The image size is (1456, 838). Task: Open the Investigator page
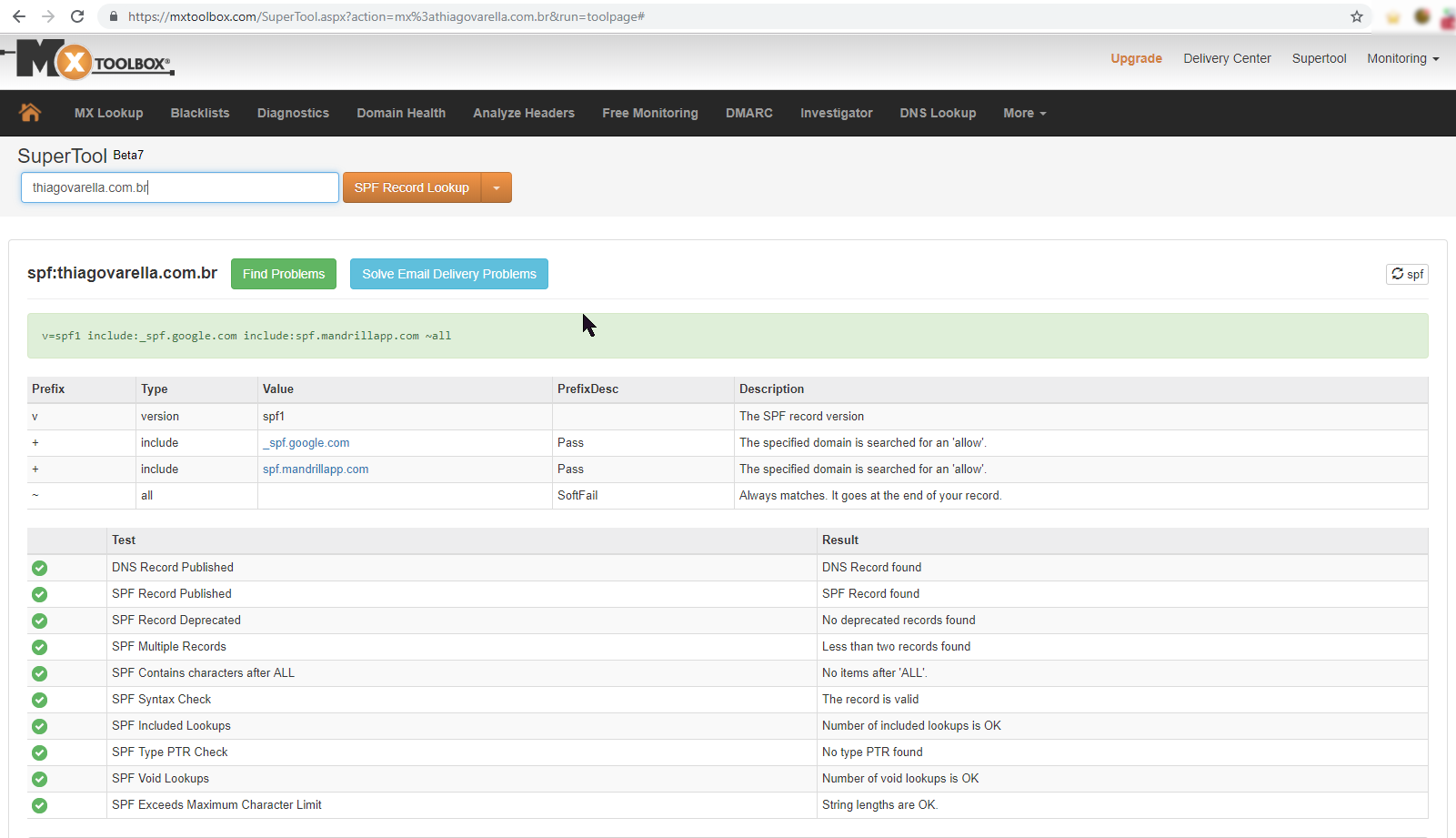(837, 113)
